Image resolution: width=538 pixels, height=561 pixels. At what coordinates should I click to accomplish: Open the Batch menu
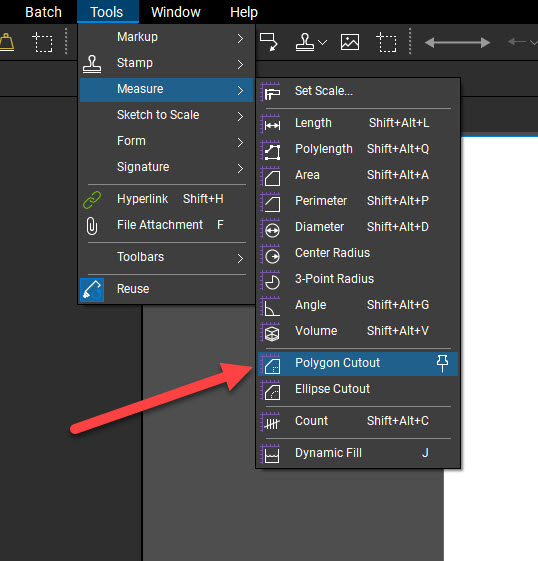tap(43, 12)
